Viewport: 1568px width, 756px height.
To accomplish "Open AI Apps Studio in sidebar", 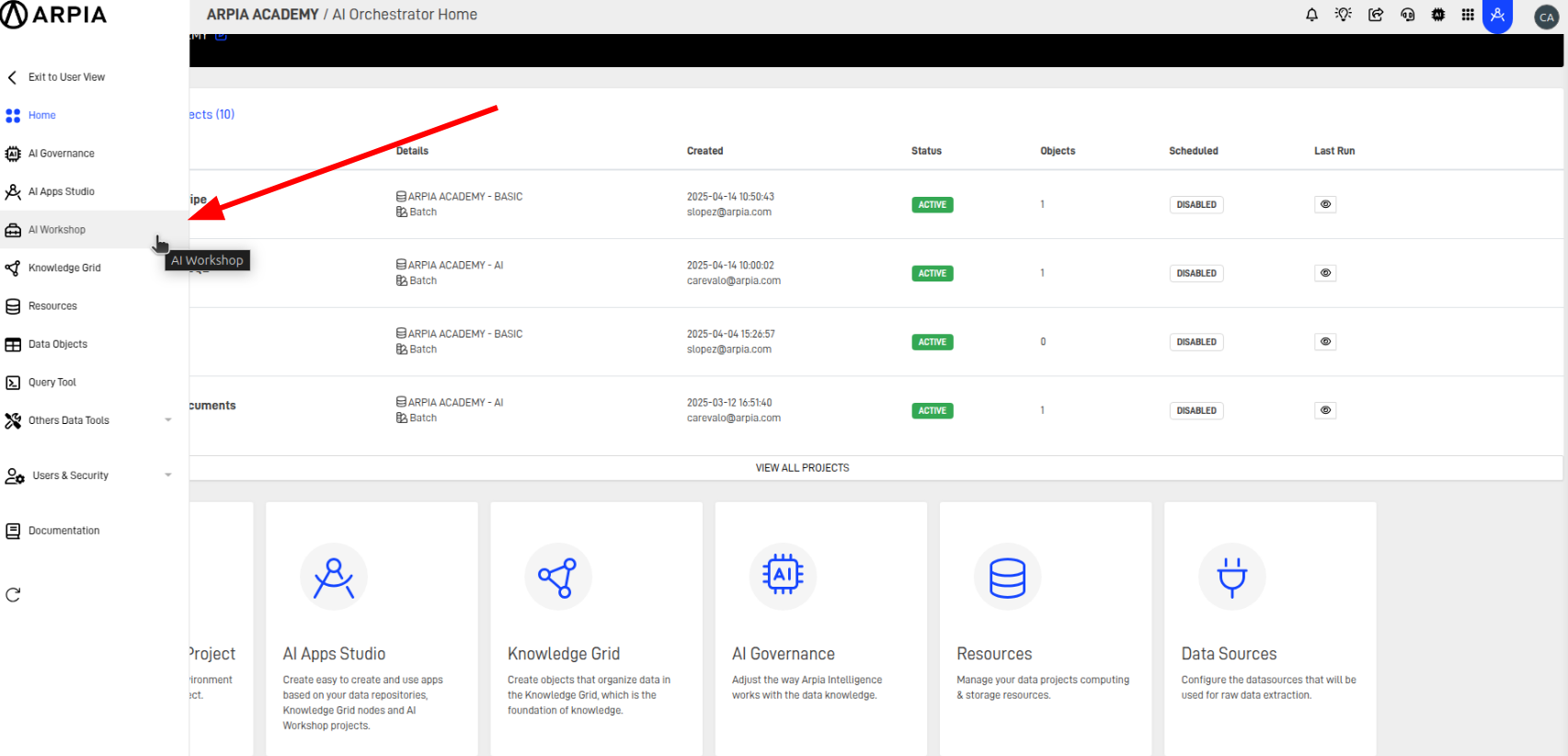I will click(62, 191).
